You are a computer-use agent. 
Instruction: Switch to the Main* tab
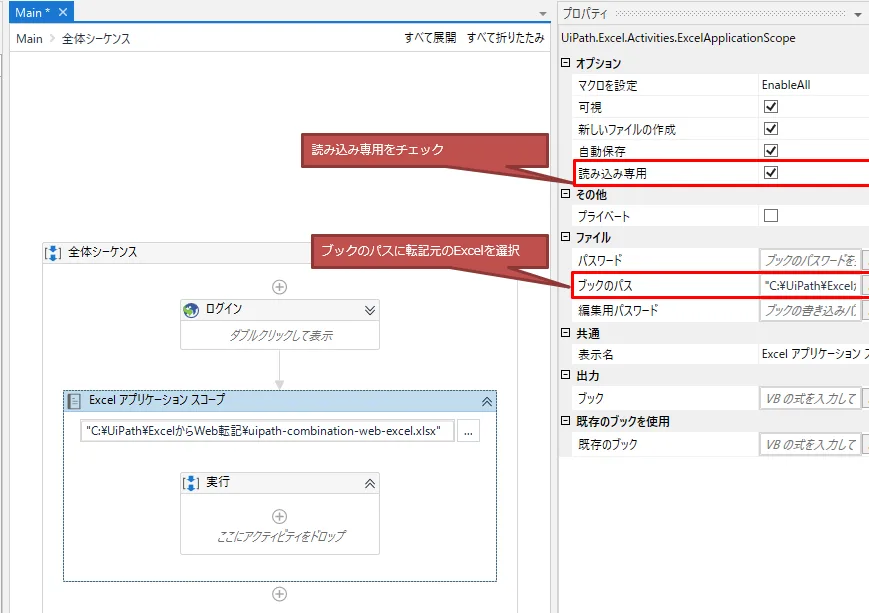30,12
